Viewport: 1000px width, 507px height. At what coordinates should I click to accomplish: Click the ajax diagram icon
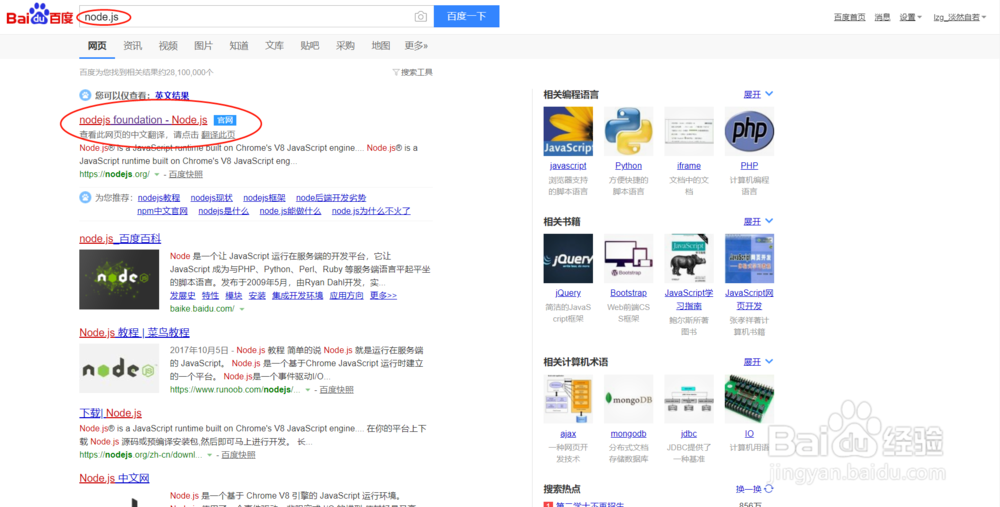[x=568, y=399]
